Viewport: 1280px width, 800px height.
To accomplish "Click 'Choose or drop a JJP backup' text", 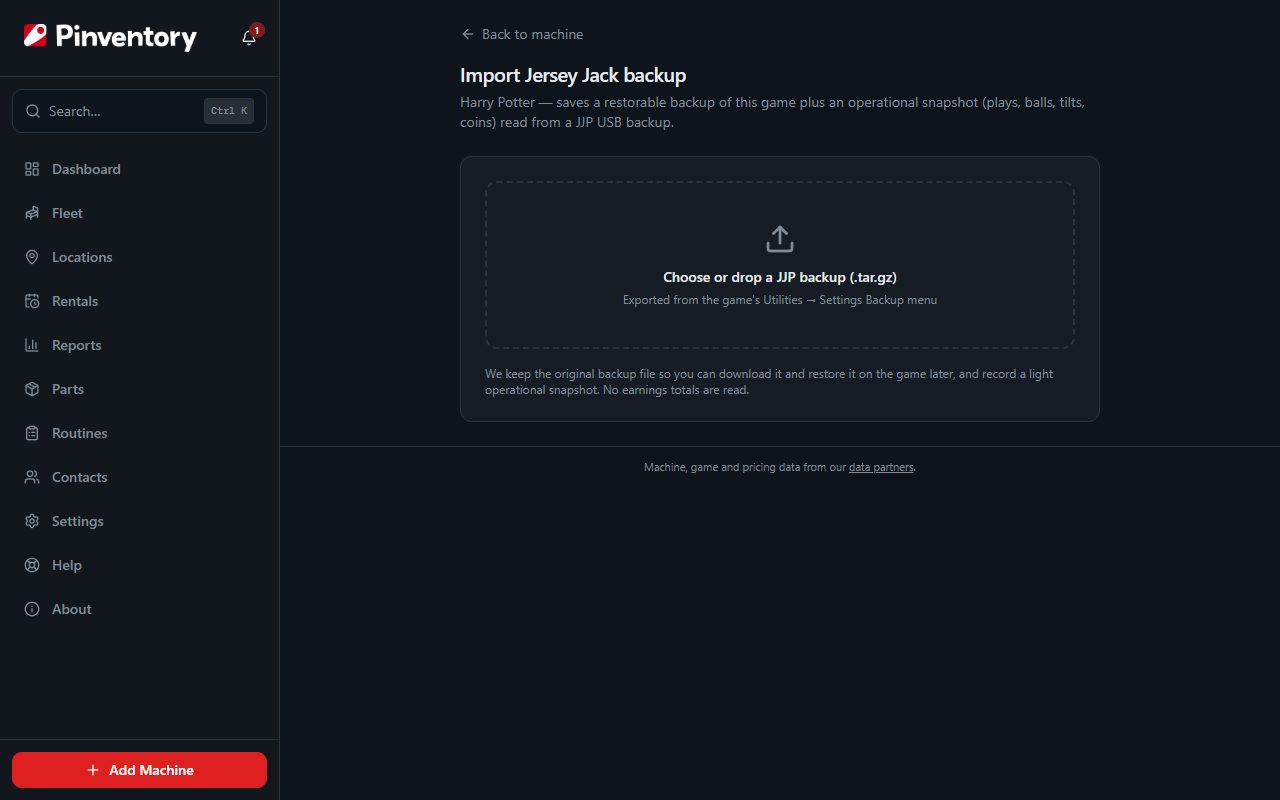I will (x=780, y=277).
